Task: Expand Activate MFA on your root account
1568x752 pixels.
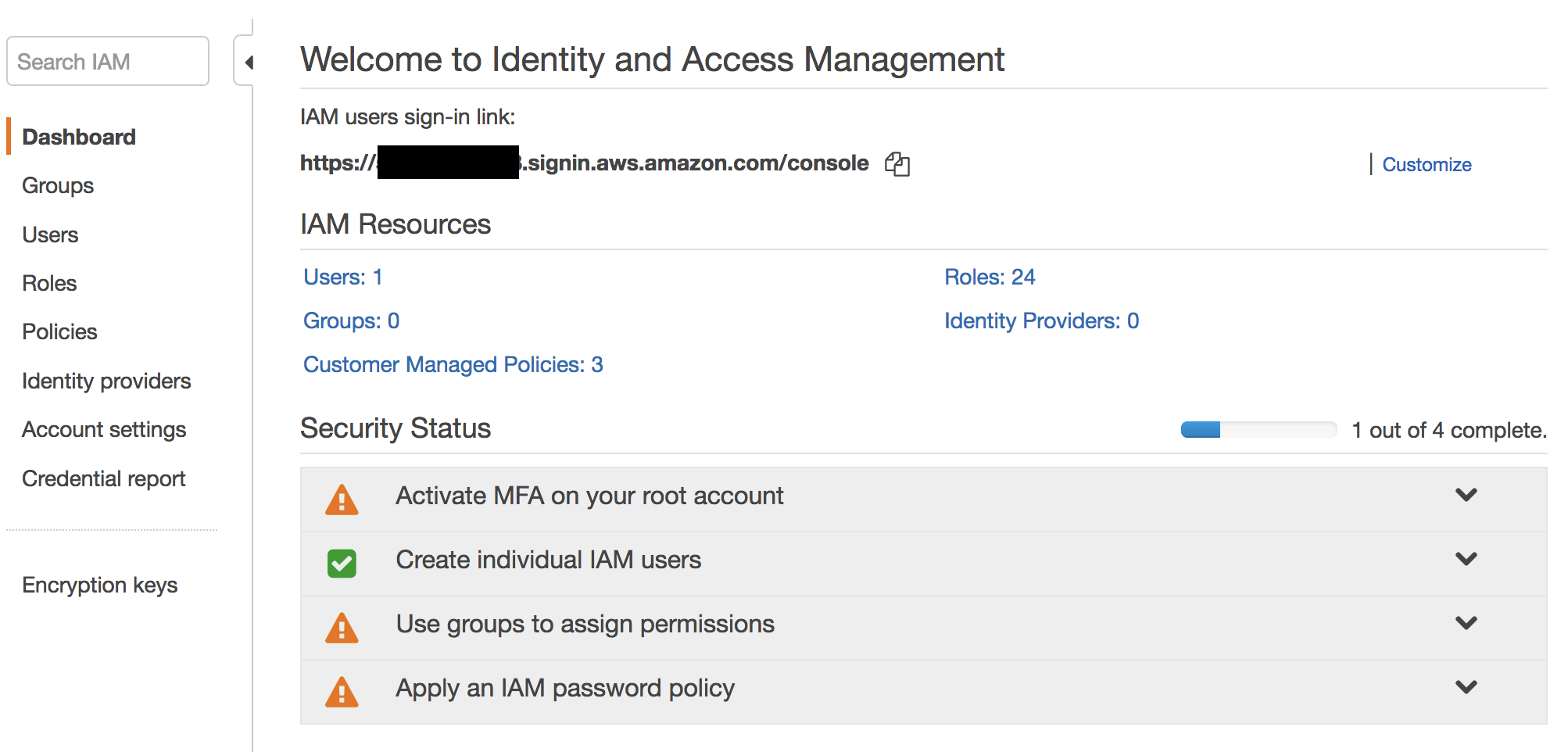Action: 1466,495
